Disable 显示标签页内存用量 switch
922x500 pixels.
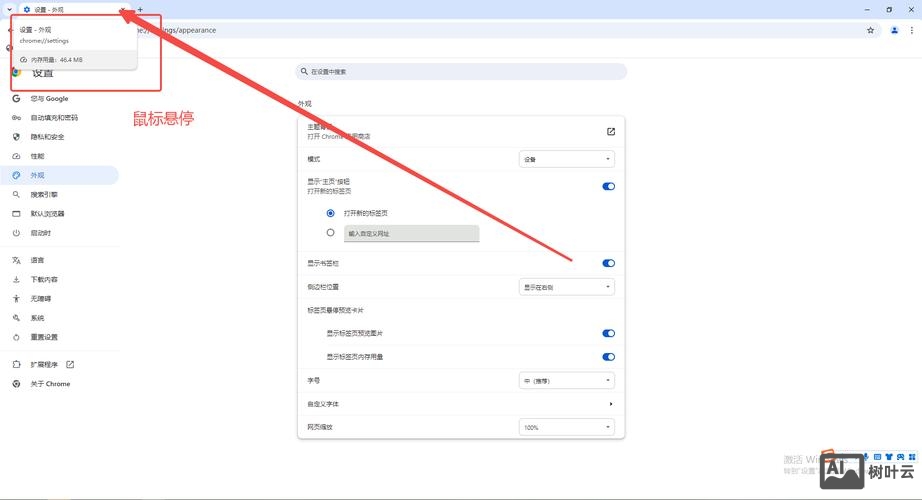pyautogui.click(x=609, y=357)
